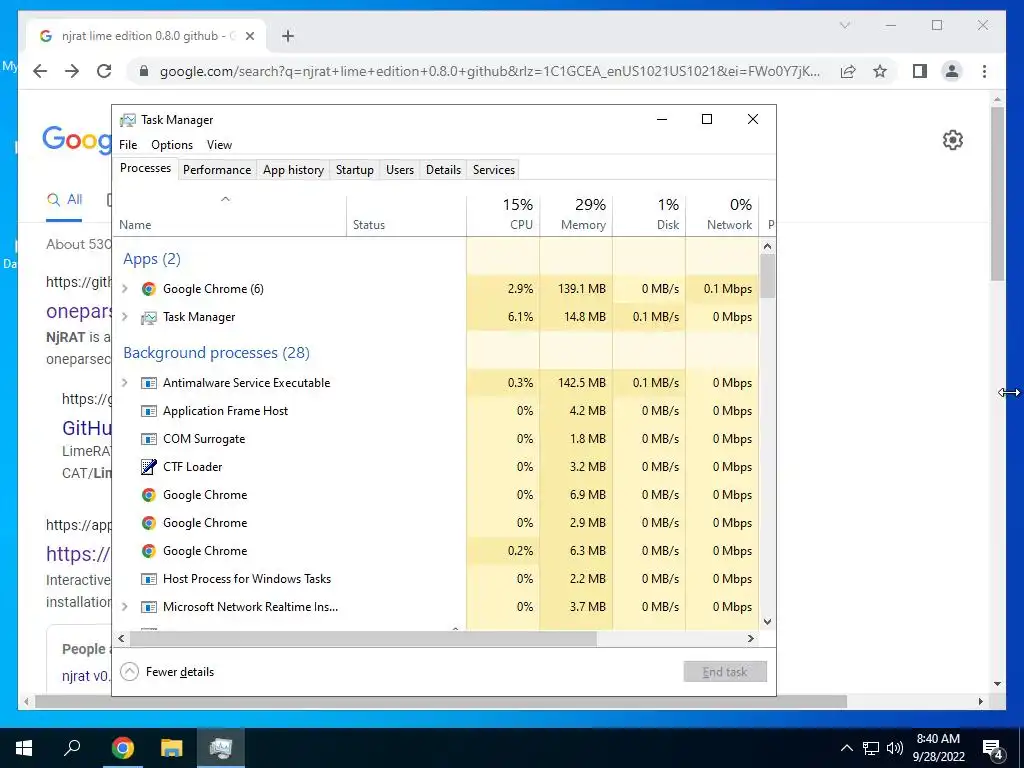
Task: Click the Task Manager horizontal scrollbar thumb
Action: (363, 639)
